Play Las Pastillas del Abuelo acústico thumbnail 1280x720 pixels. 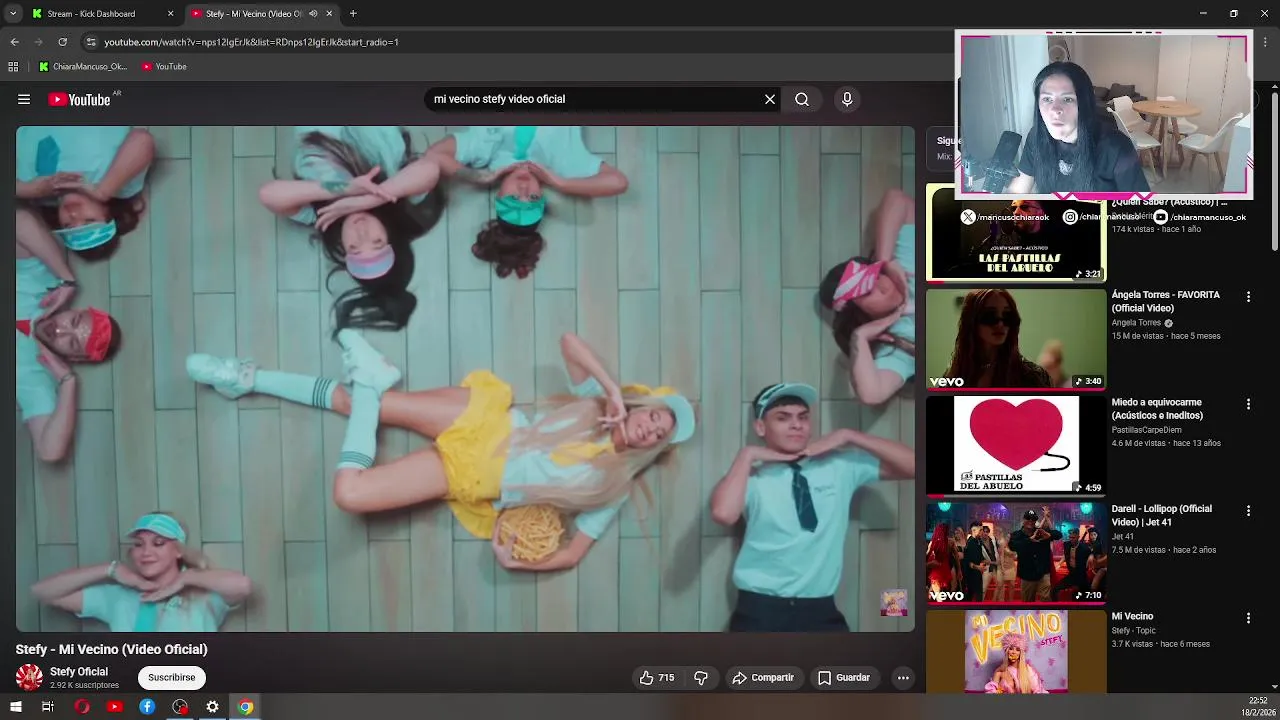[1016, 233]
